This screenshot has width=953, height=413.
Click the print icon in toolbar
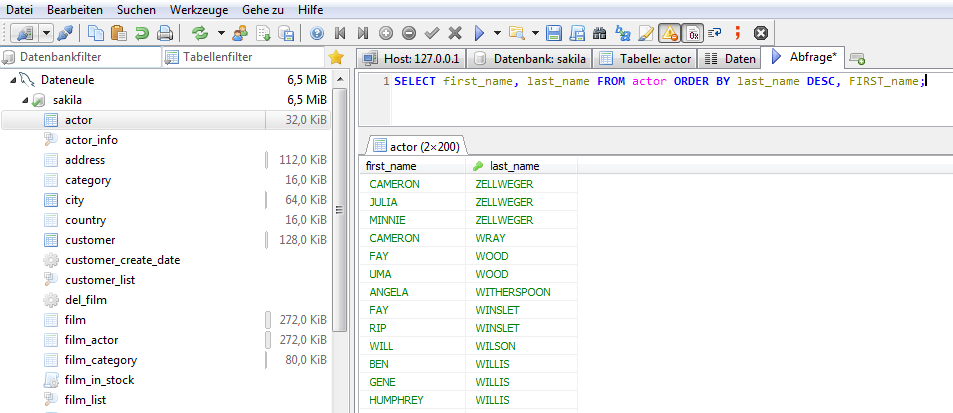pos(165,33)
